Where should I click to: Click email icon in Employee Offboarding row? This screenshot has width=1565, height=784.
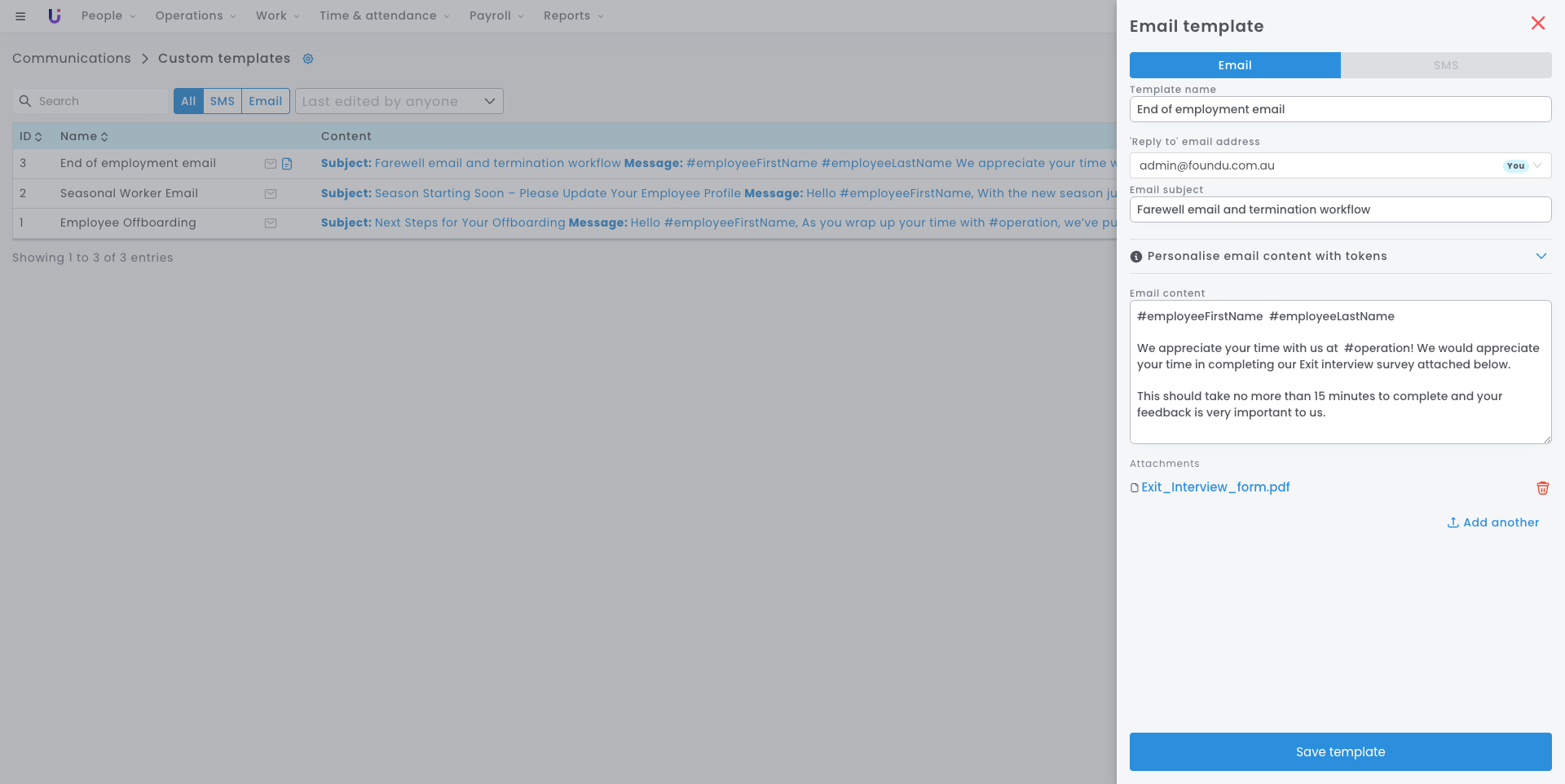click(271, 223)
